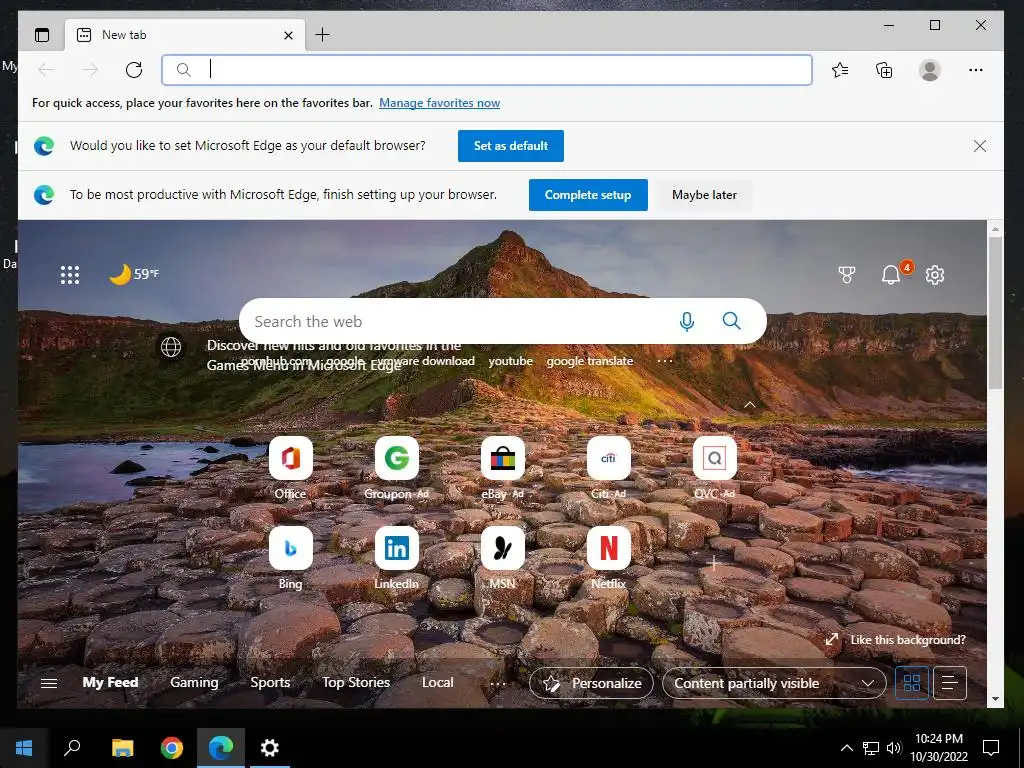Switch feed to list view
The width and height of the screenshot is (1024, 768).
tap(950, 683)
